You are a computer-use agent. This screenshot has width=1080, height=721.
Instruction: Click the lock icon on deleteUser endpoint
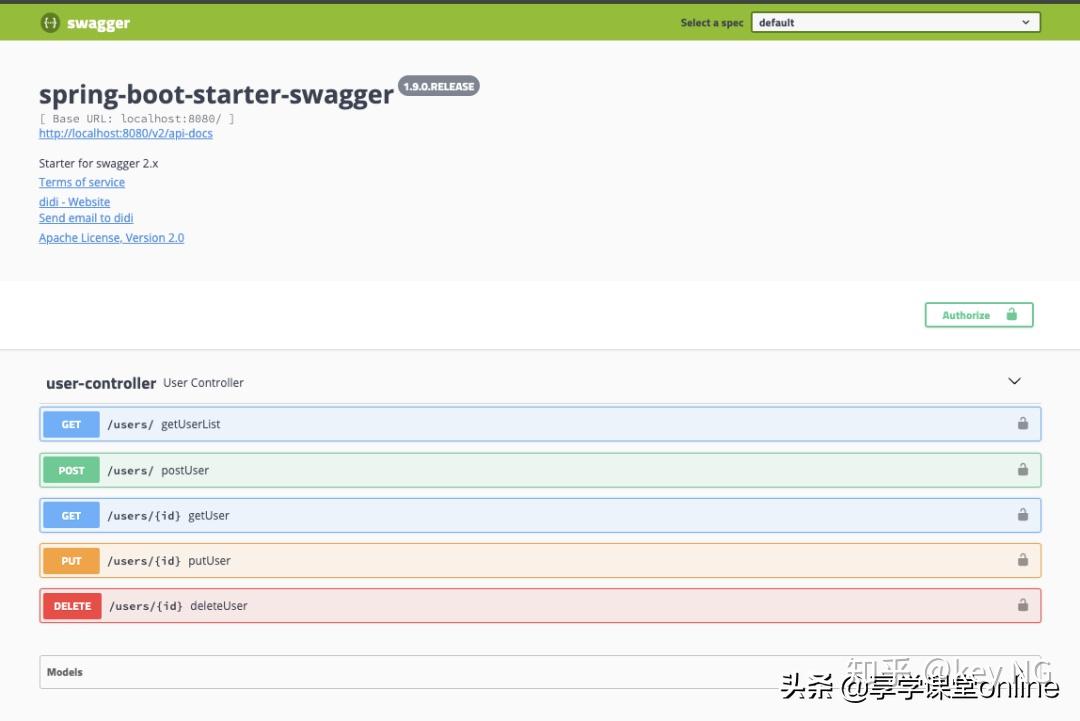(x=1022, y=605)
